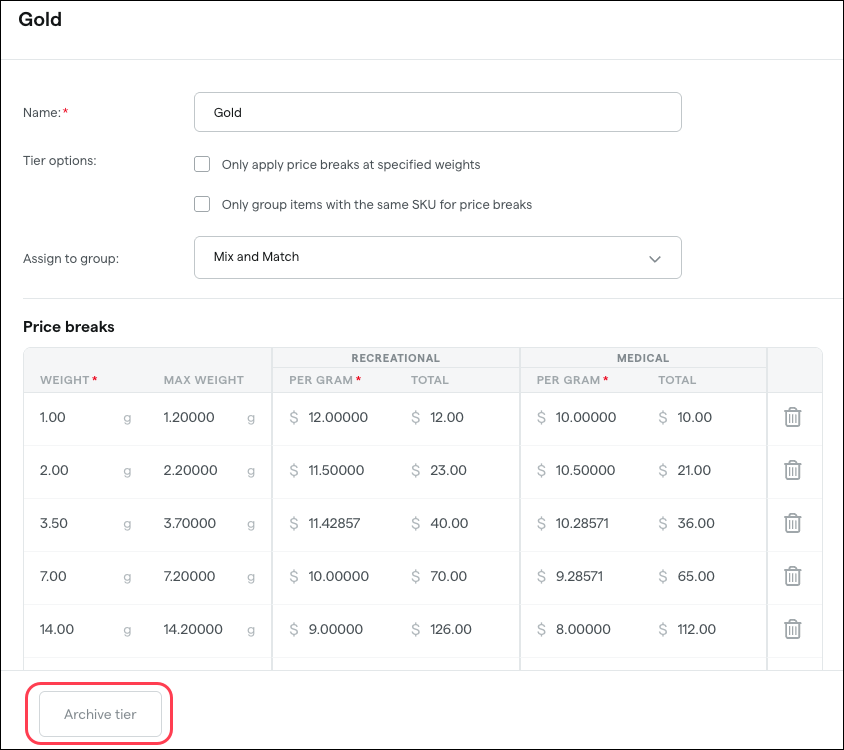The height and width of the screenshot is (750, 844).
Task: Click the WEIGHT column header
Action: click(65, 380)
